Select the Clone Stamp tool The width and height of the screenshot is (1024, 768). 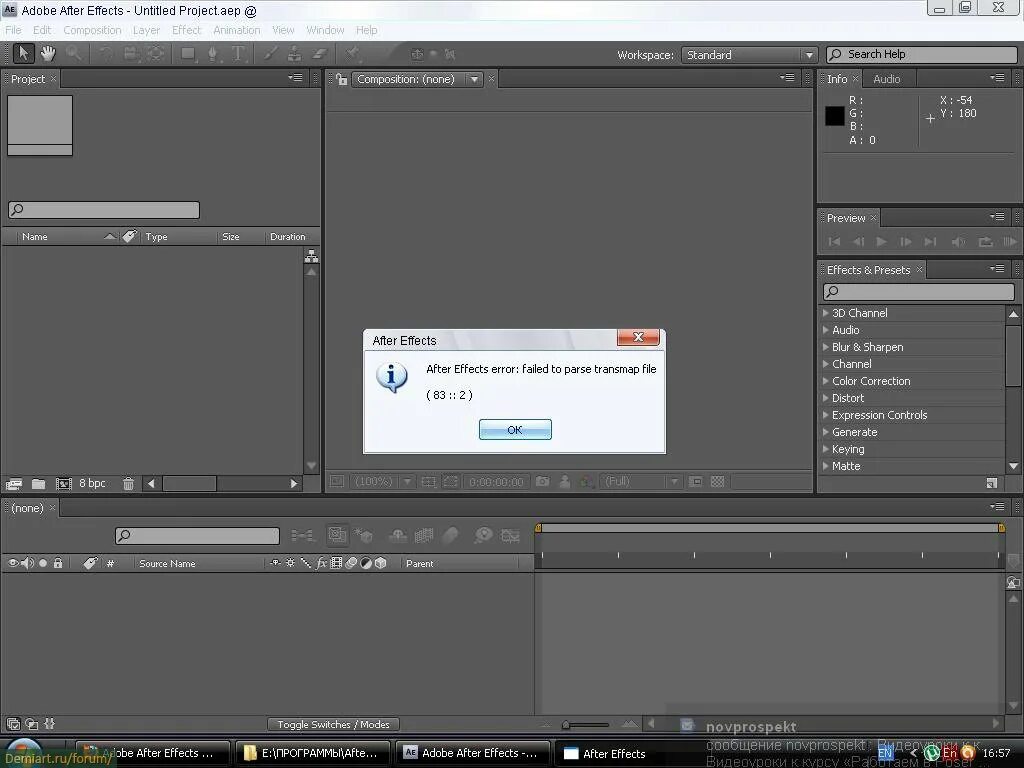[295, 54]
